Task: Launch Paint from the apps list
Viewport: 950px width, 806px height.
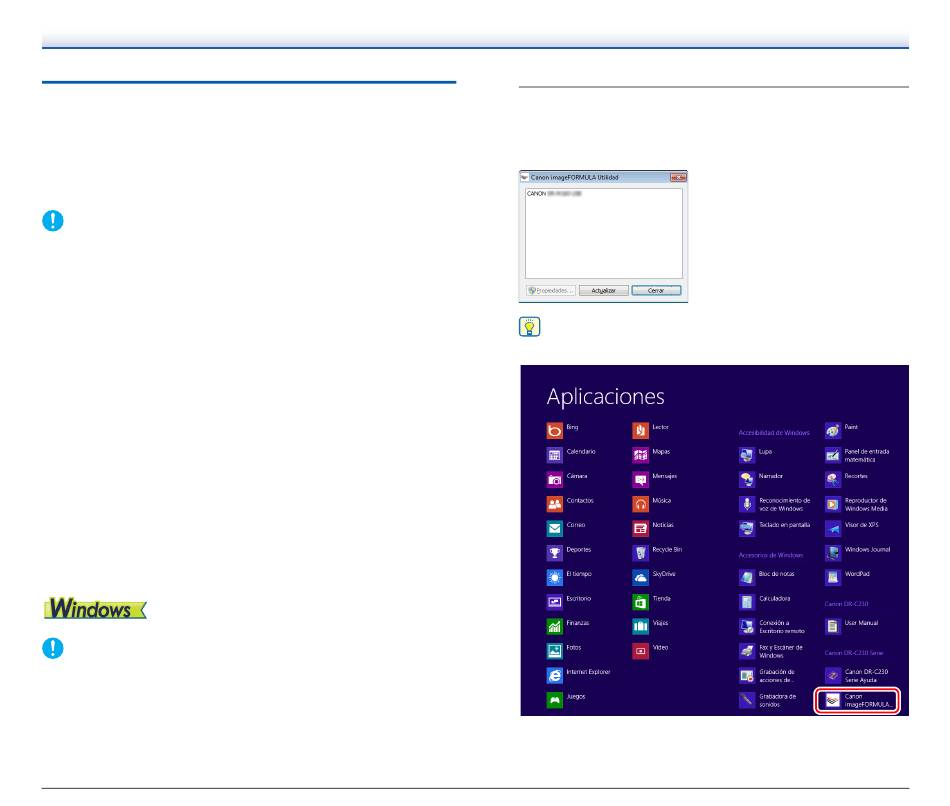Action: [842, 430]
